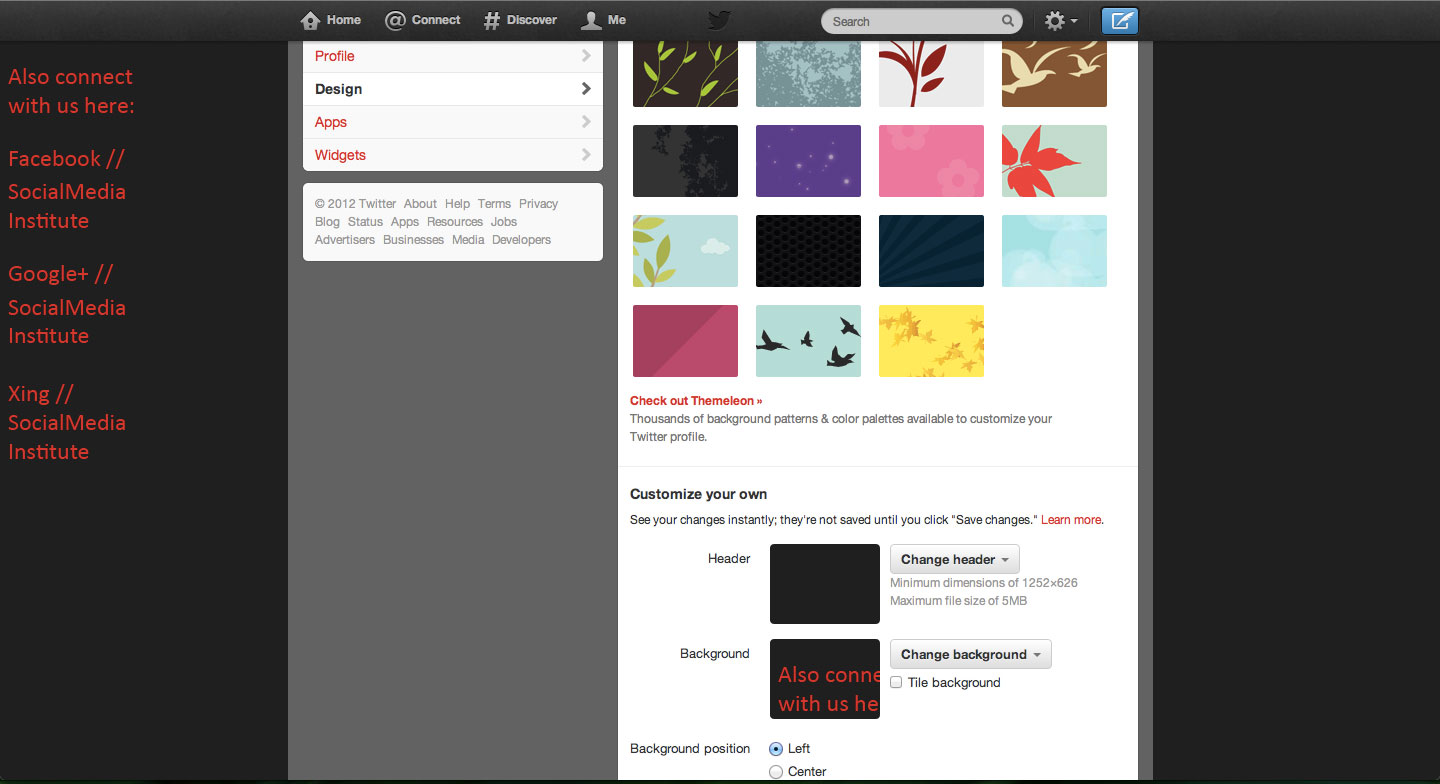This screenshot has width=1440, height=784.
Task: Select the pink flowers theme
Action: click(x=931, y=161)
